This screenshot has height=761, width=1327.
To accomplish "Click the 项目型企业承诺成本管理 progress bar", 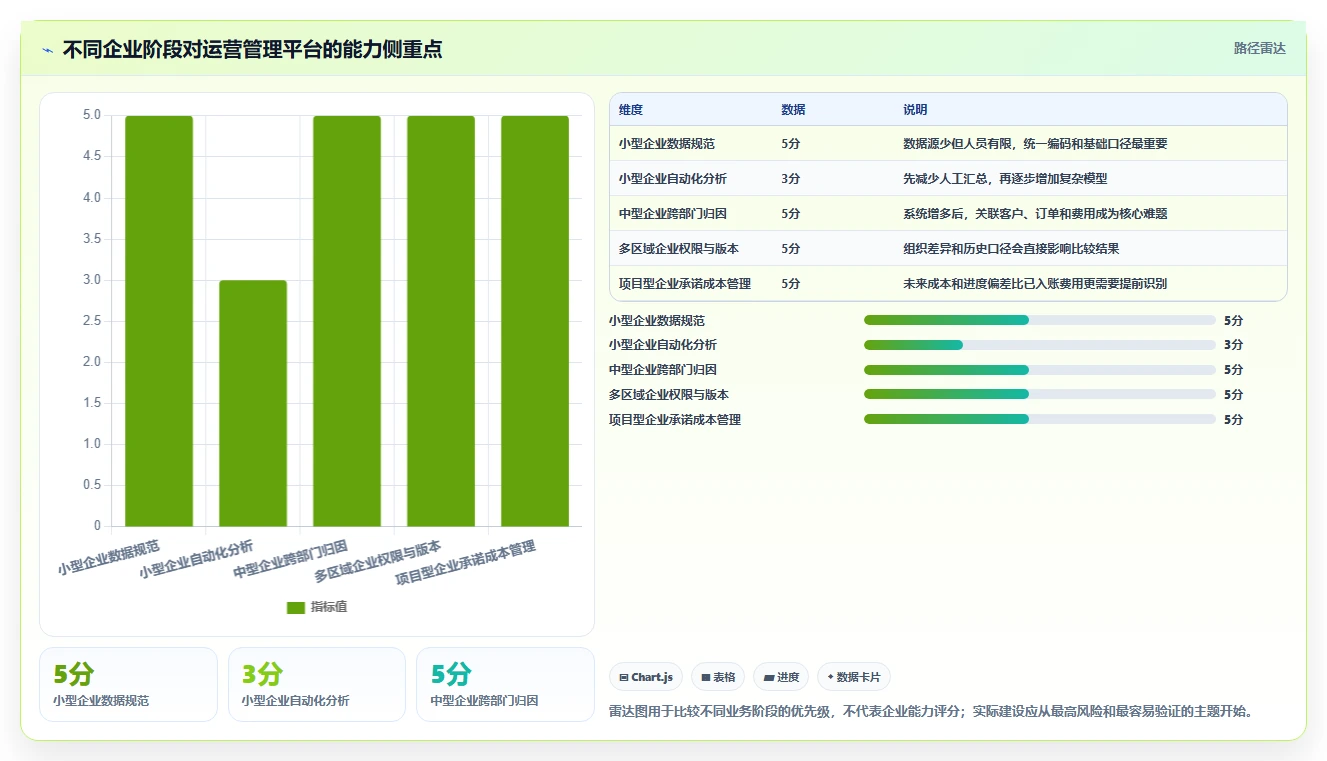I will pyautogui.click(x=1040, y=419).
